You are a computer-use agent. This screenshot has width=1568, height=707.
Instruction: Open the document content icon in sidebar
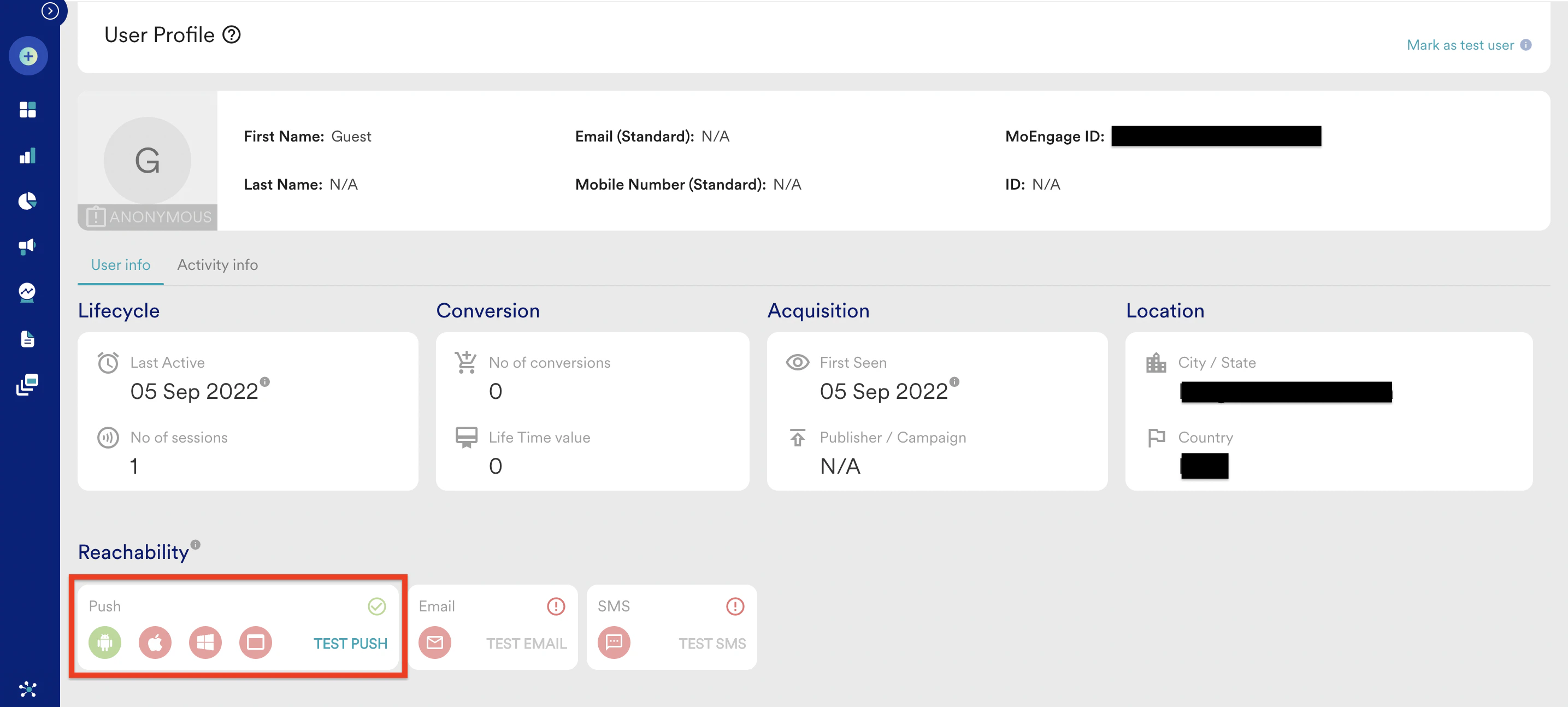[x=27, y=339]
